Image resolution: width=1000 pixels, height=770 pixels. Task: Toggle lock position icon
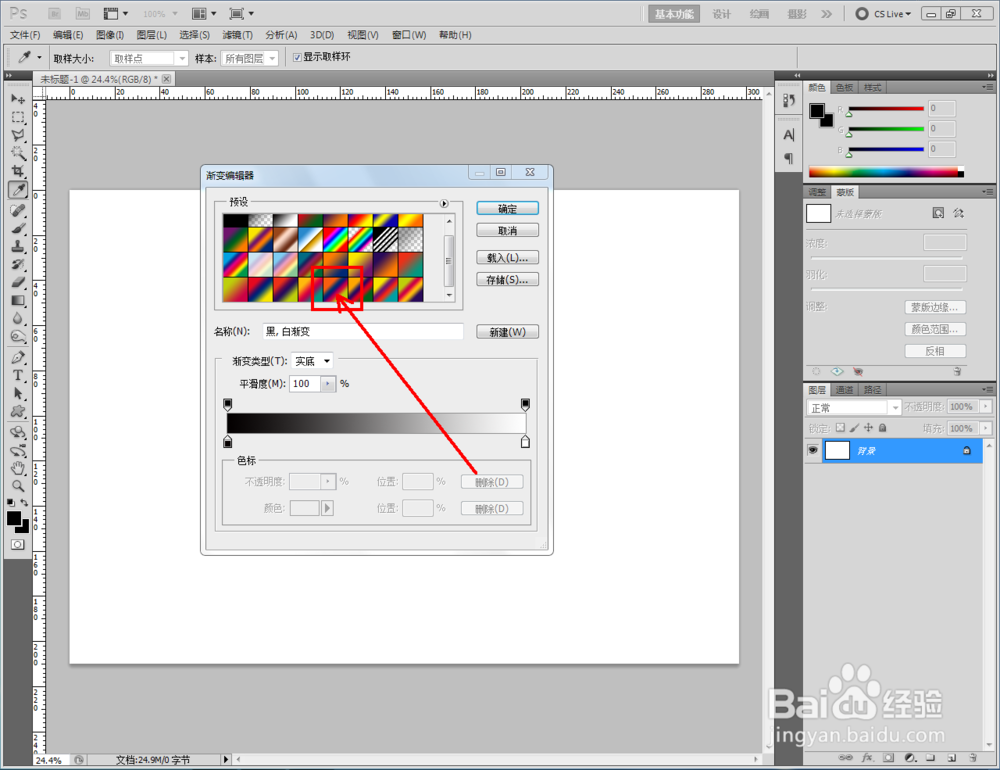click(x=868, y=428)
